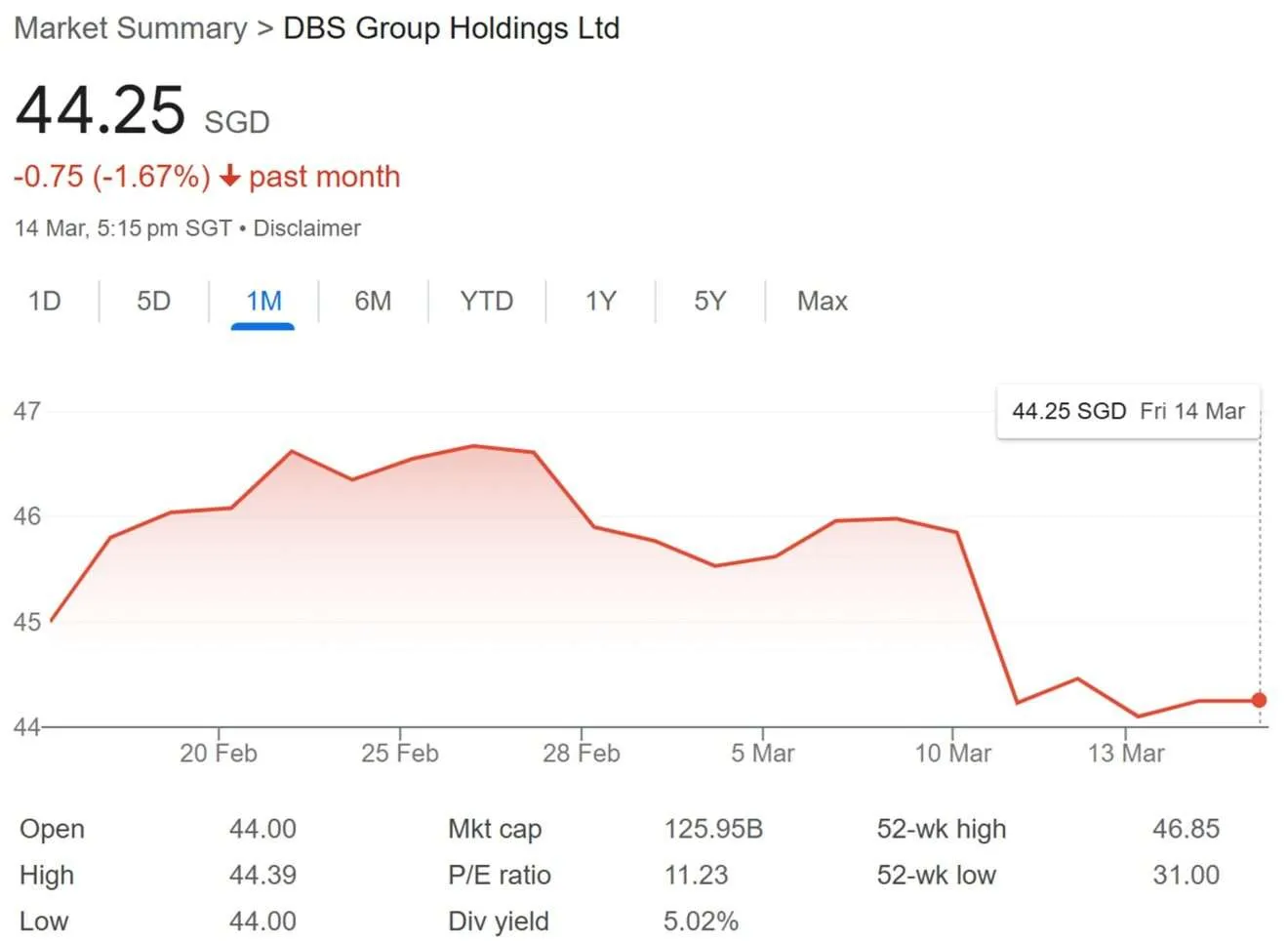Switch to the YTD range
The width and height of the screenshot is (1288, 941).
pyautogui.click(x=485, y=302)
